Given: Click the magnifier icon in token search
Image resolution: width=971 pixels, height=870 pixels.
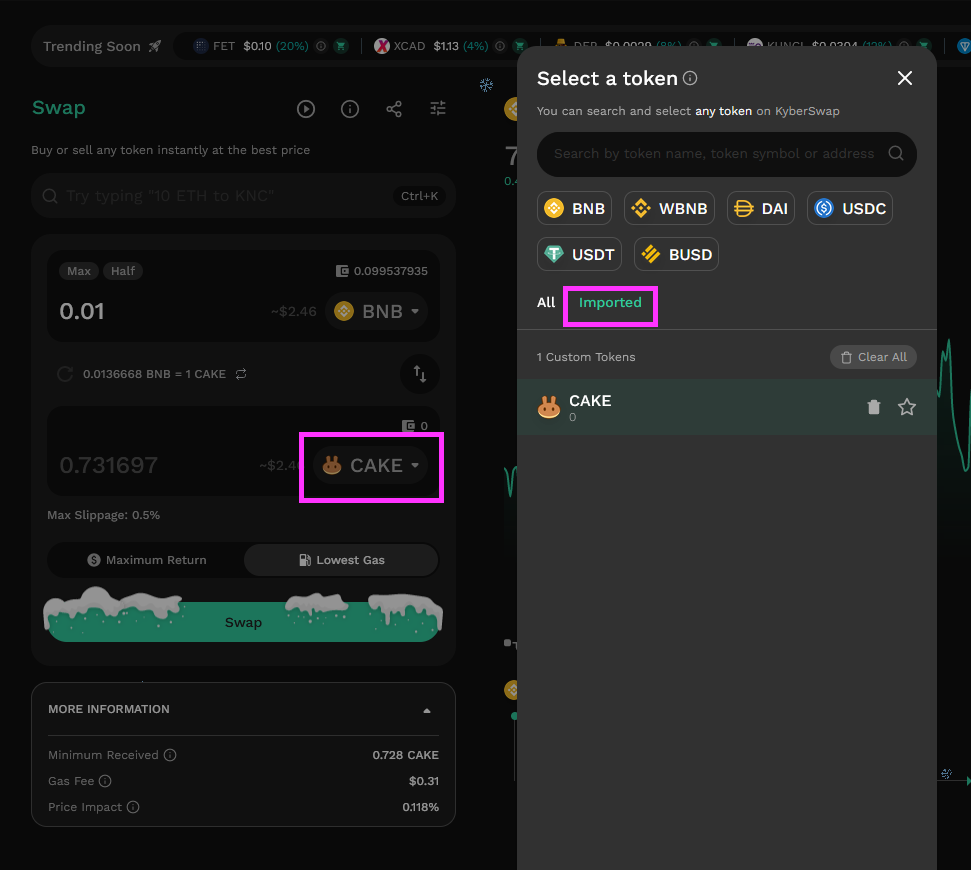Looking at the screenshot, I should click(895, 153).
